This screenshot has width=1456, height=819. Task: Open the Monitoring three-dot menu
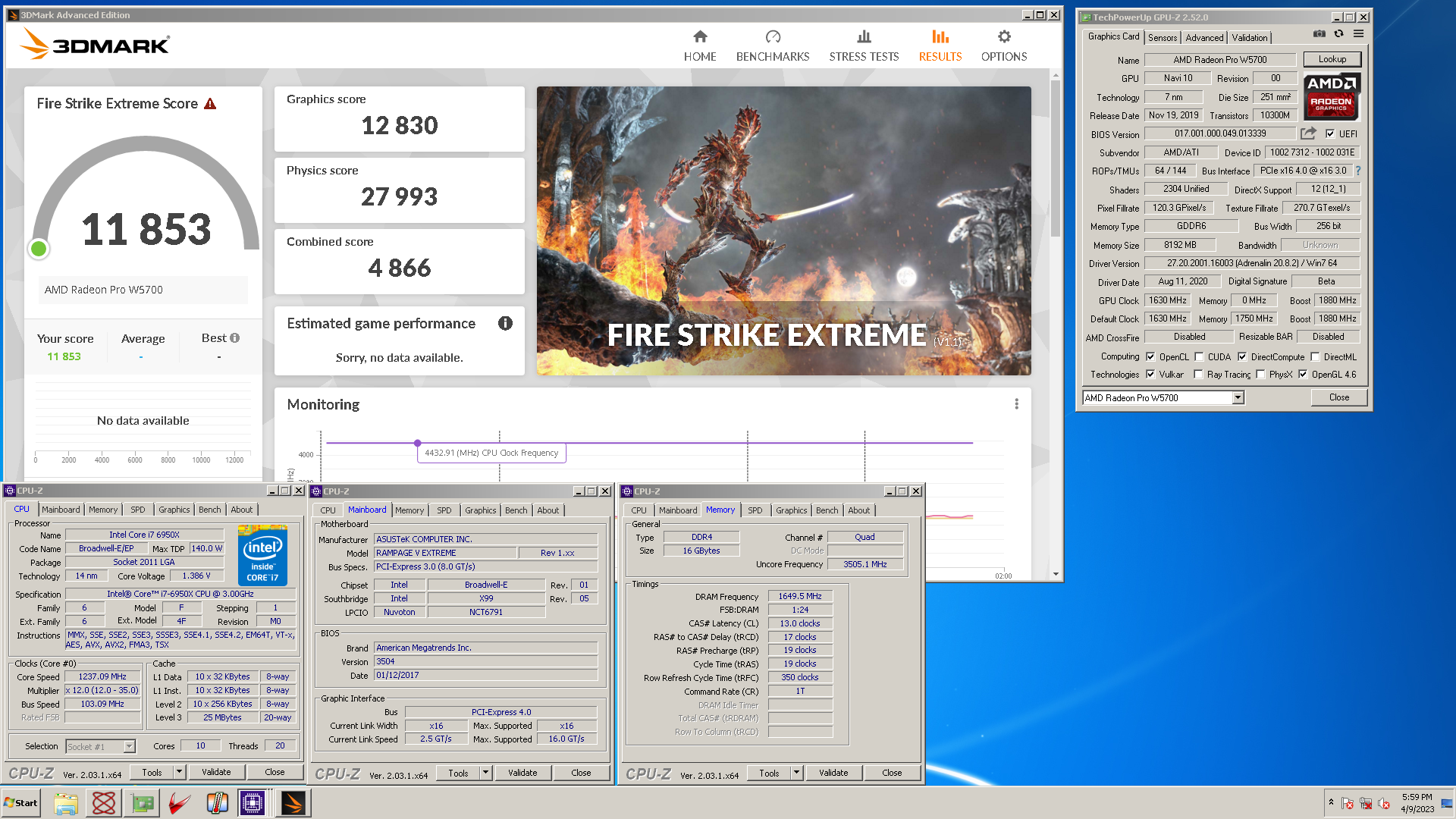(1016, 404)
